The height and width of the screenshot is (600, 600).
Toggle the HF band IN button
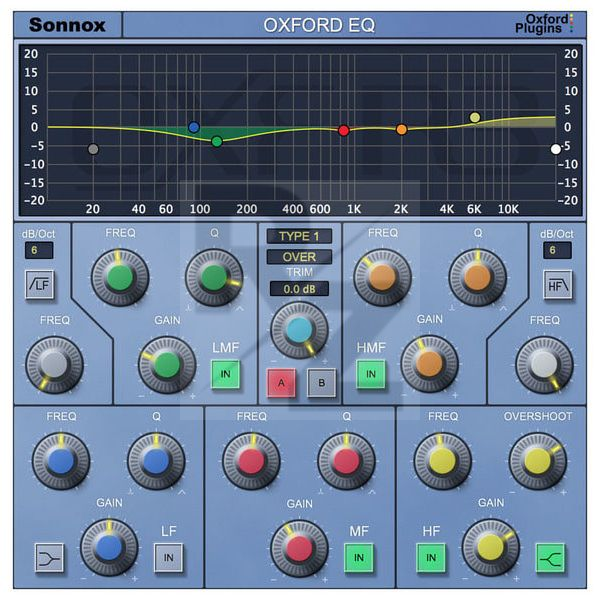(x=431, y=558)
